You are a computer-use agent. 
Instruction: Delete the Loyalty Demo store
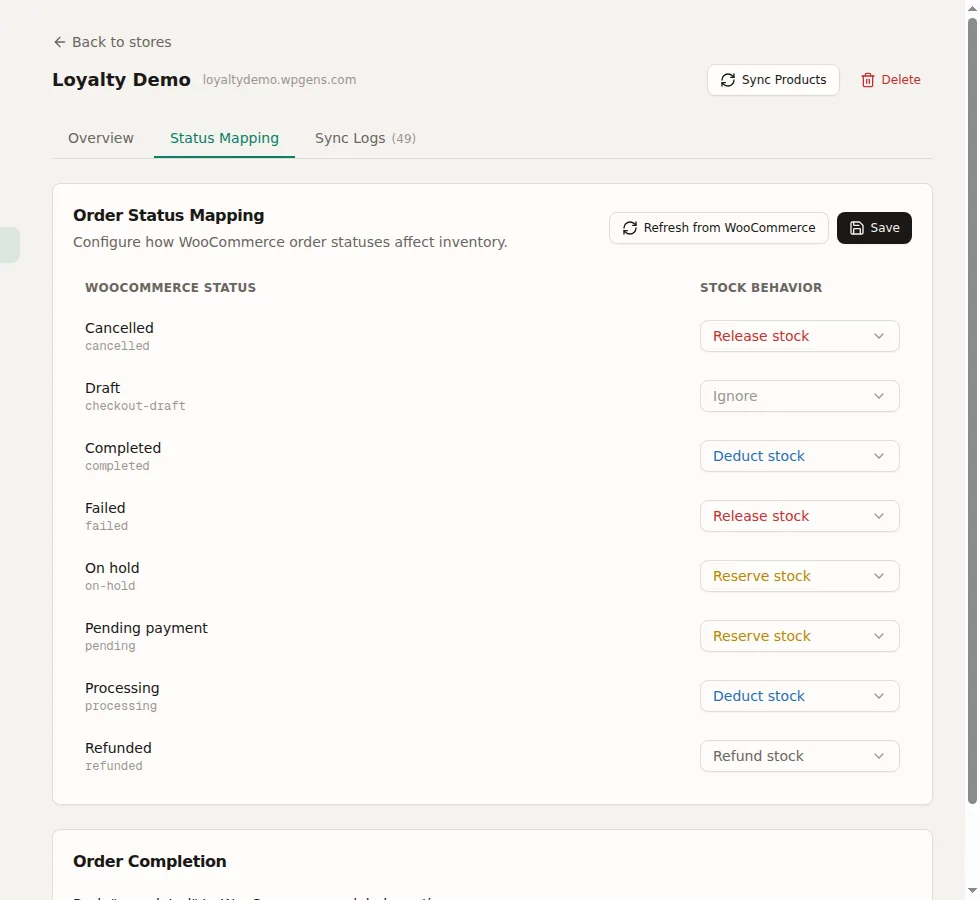click(x=891, y=80)
